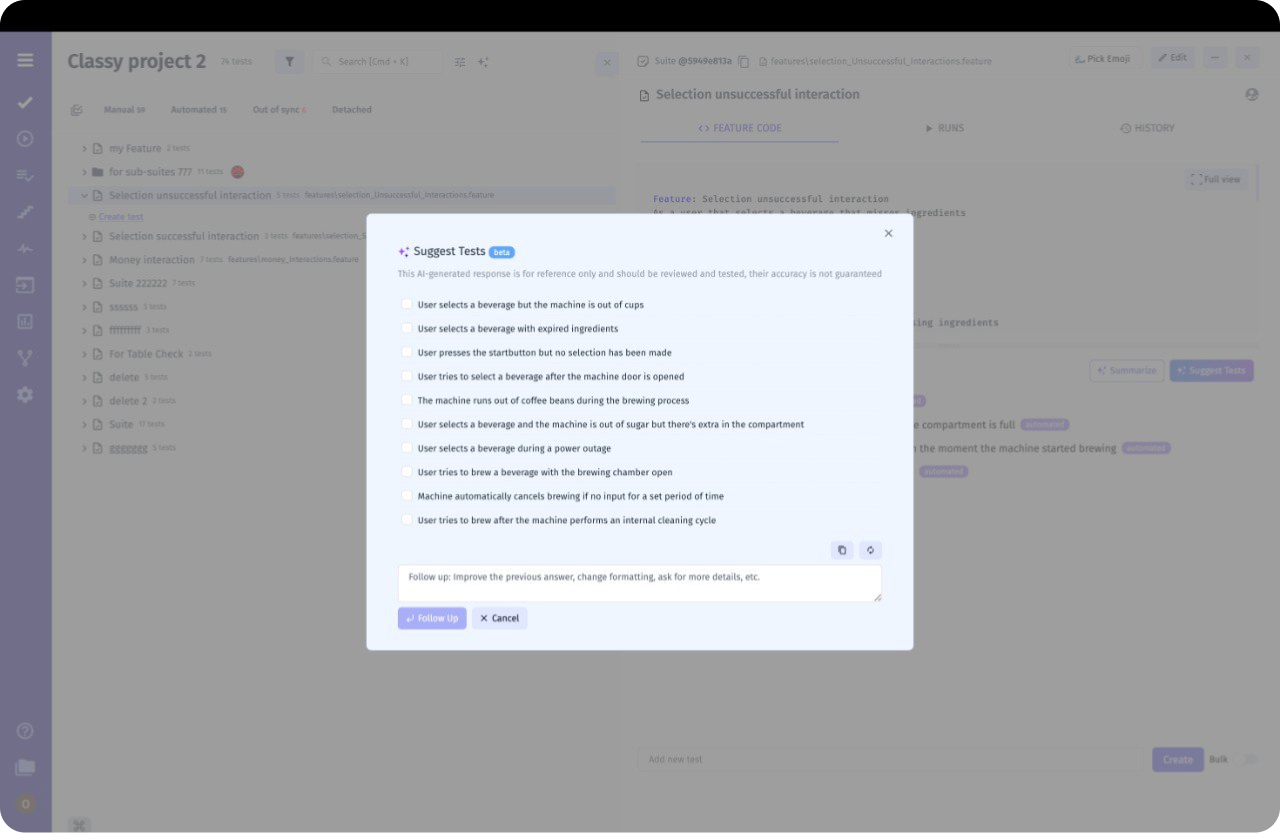Collapse 'Selection unsuccessful interaction' suite
The width and height of the screenshot is (1280, 833).
click(85, 195)
